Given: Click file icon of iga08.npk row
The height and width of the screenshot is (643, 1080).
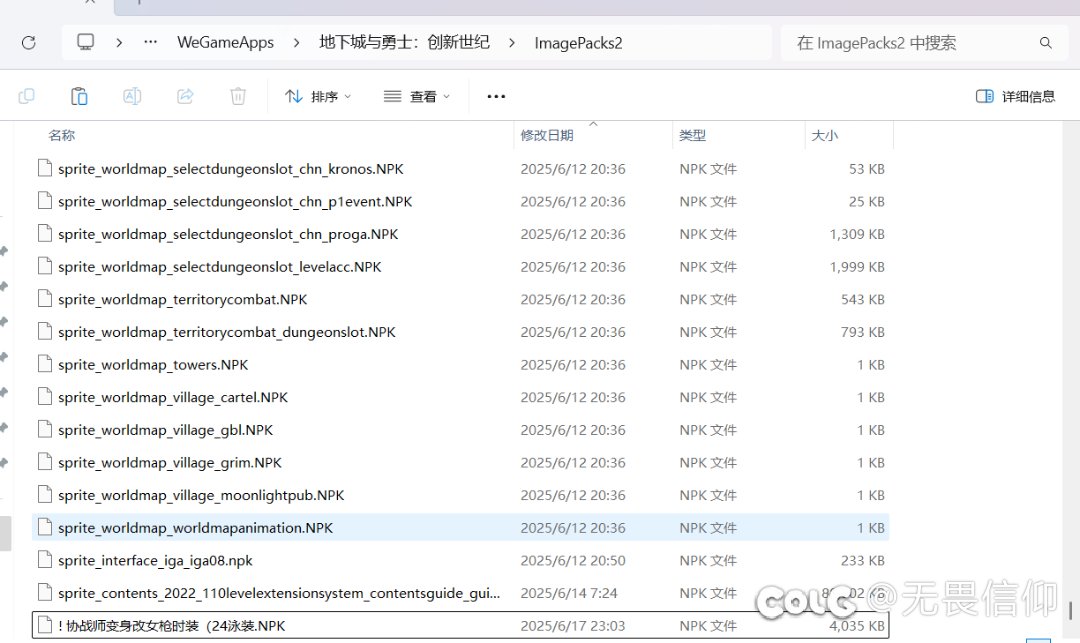Looking at the screenshot, I should click(x=45, y=560).
